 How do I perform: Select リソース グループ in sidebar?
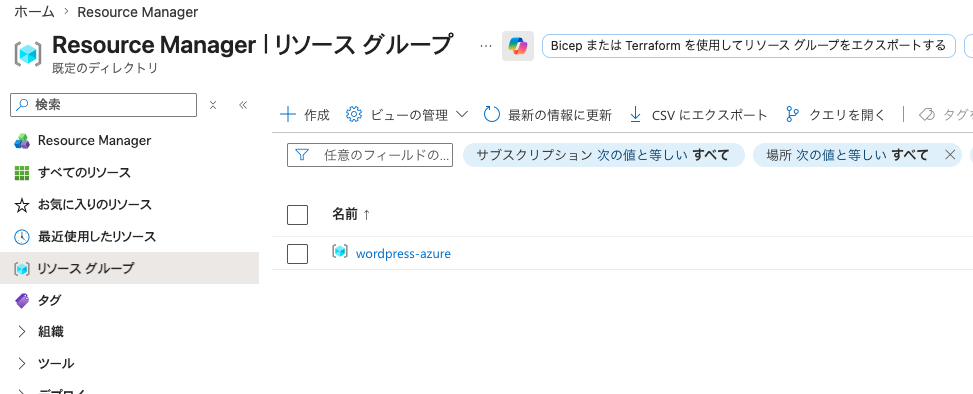coord(129,268)
